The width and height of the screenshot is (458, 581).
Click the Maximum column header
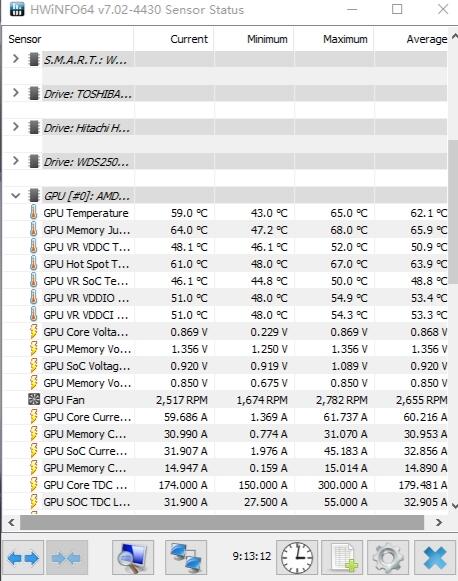click(x=334, y=39)
